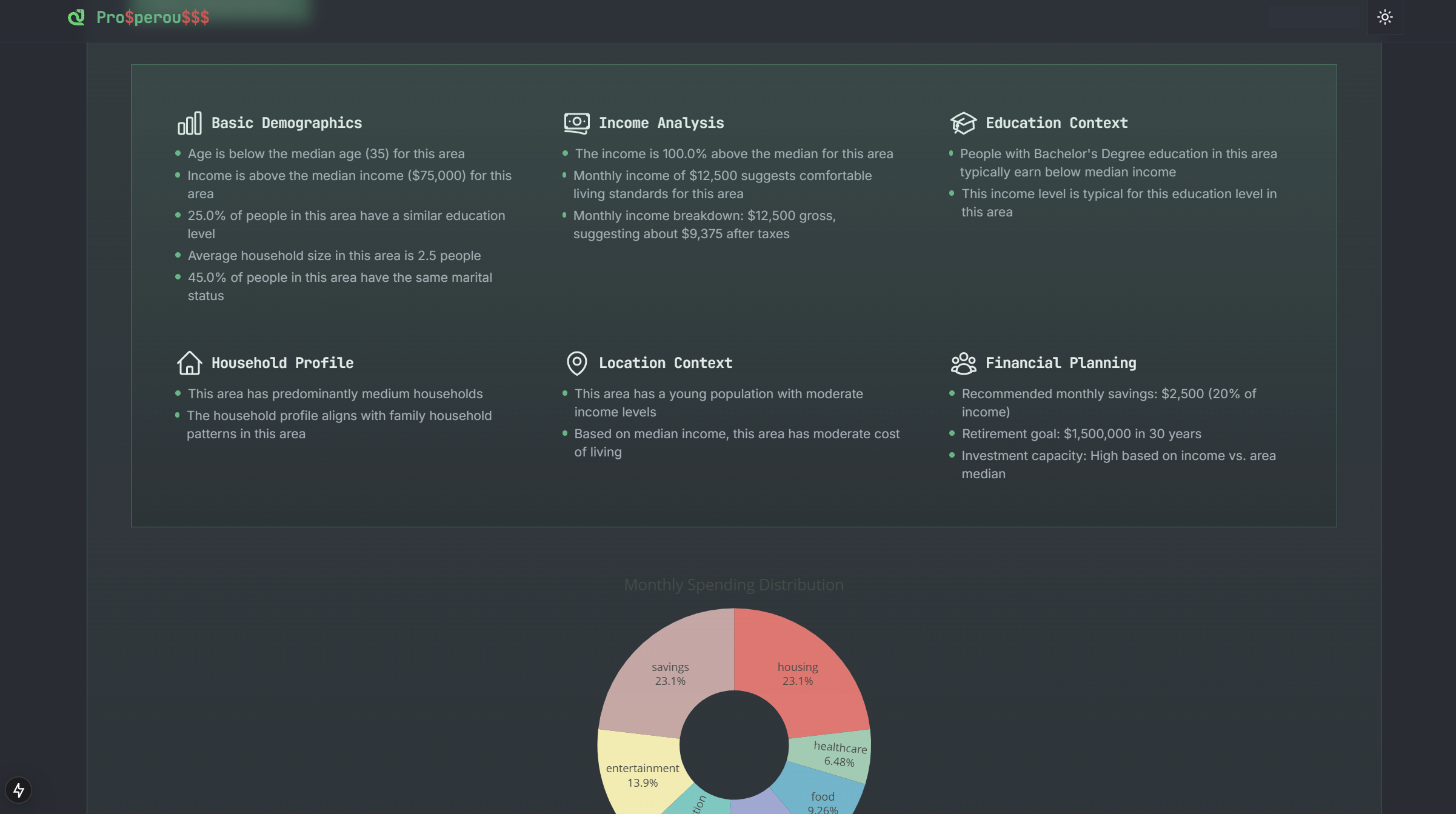Image resolution: width=1456 pixels, height=814 pixels.
Task: Click the food chart segment
Action: (x=821, y=797)
